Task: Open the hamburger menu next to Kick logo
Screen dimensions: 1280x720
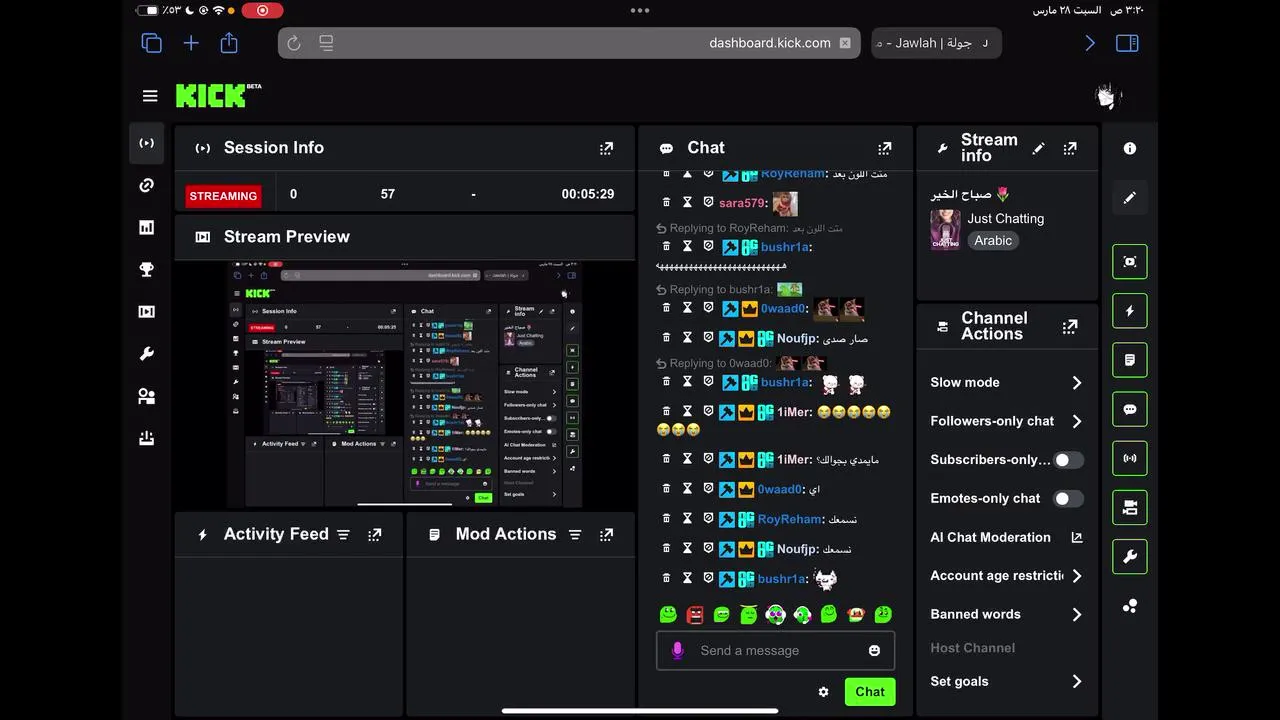Action: pyautogui.click(x=150, y=96)
